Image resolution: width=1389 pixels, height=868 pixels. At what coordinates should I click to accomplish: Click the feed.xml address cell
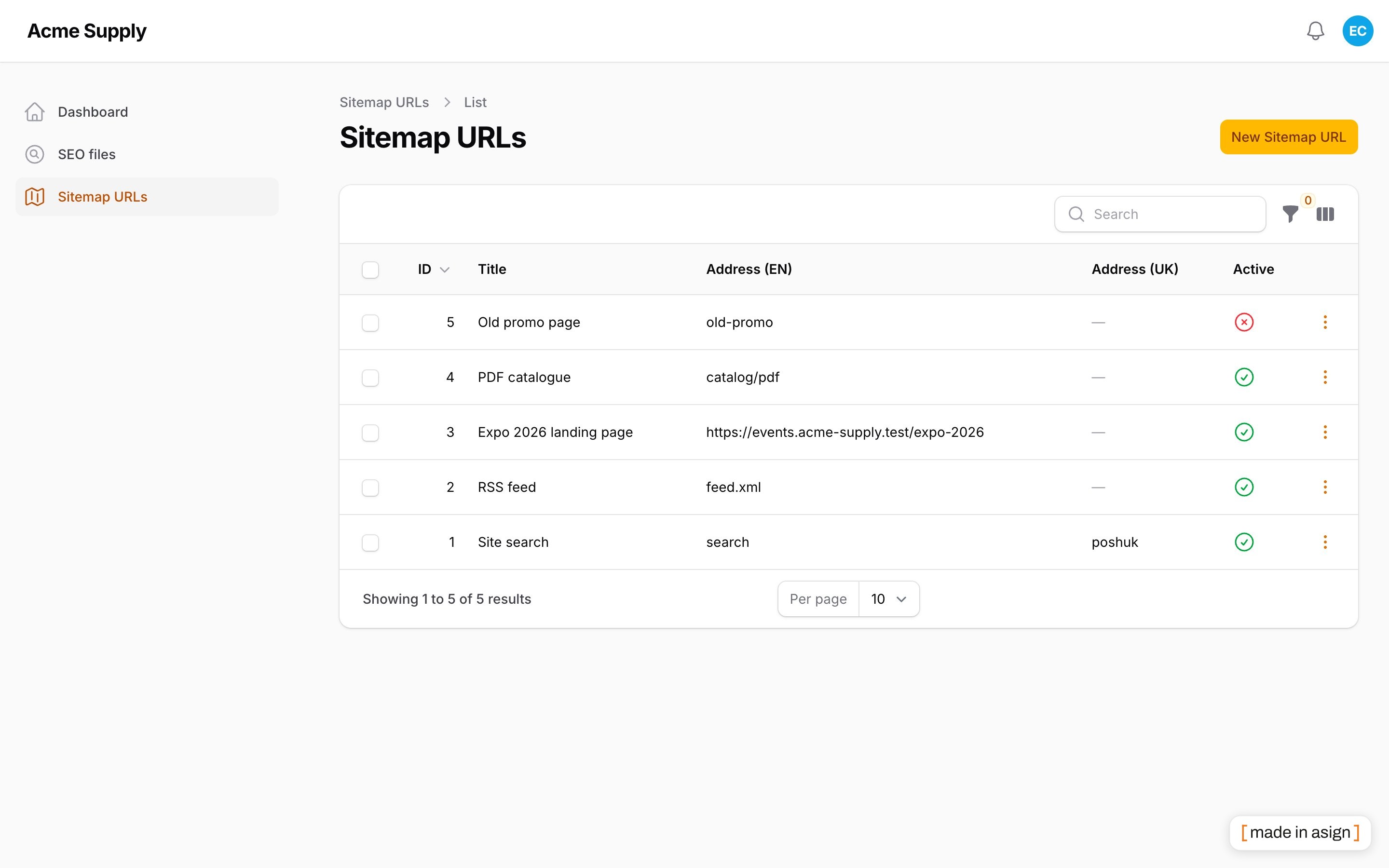pos(734,488)
